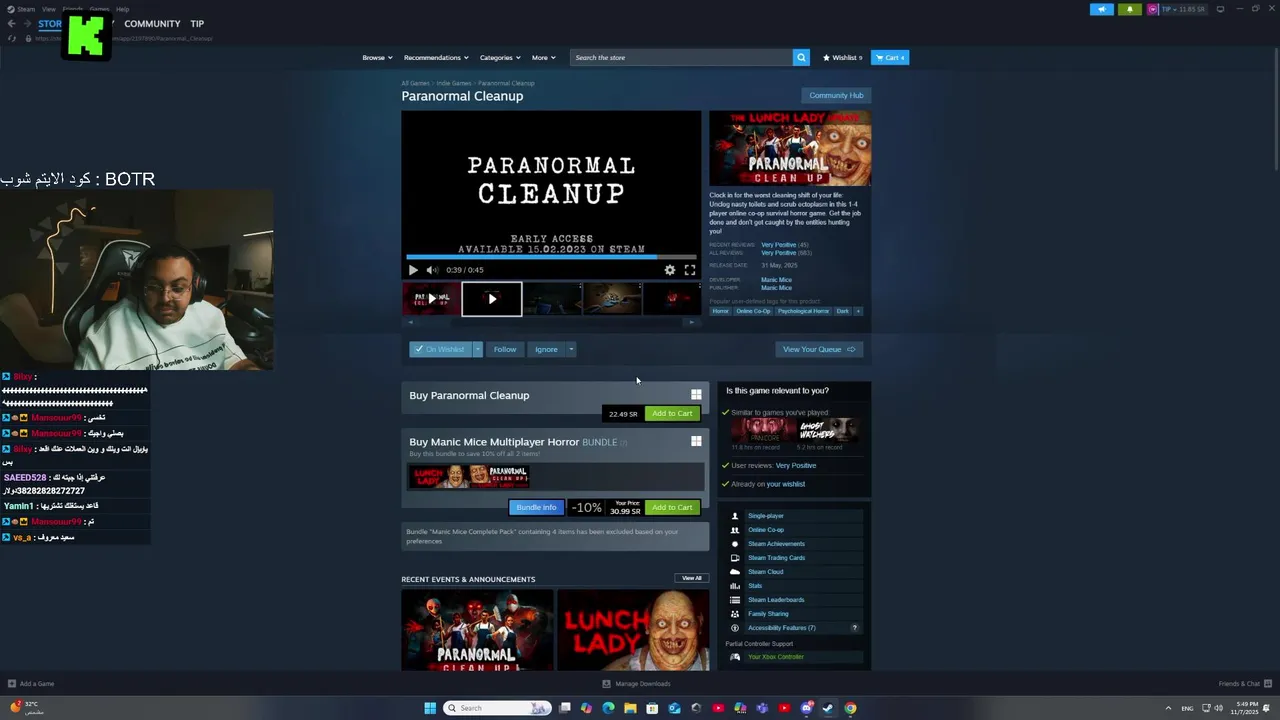
Task: Open Chrome from the taskbar
Action: (850, 708)
